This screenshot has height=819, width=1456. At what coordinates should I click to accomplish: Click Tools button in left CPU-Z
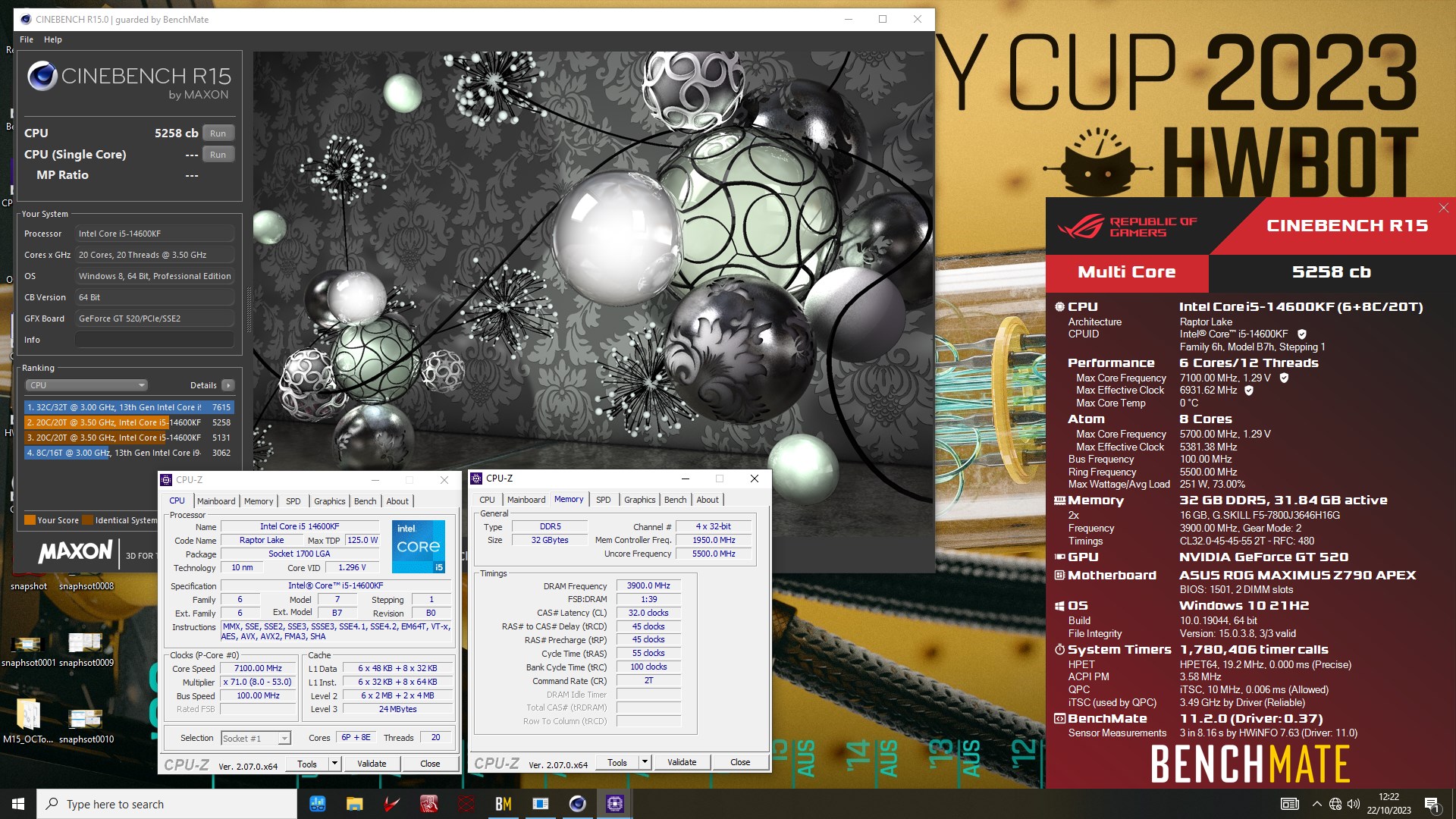coord(307,764)
